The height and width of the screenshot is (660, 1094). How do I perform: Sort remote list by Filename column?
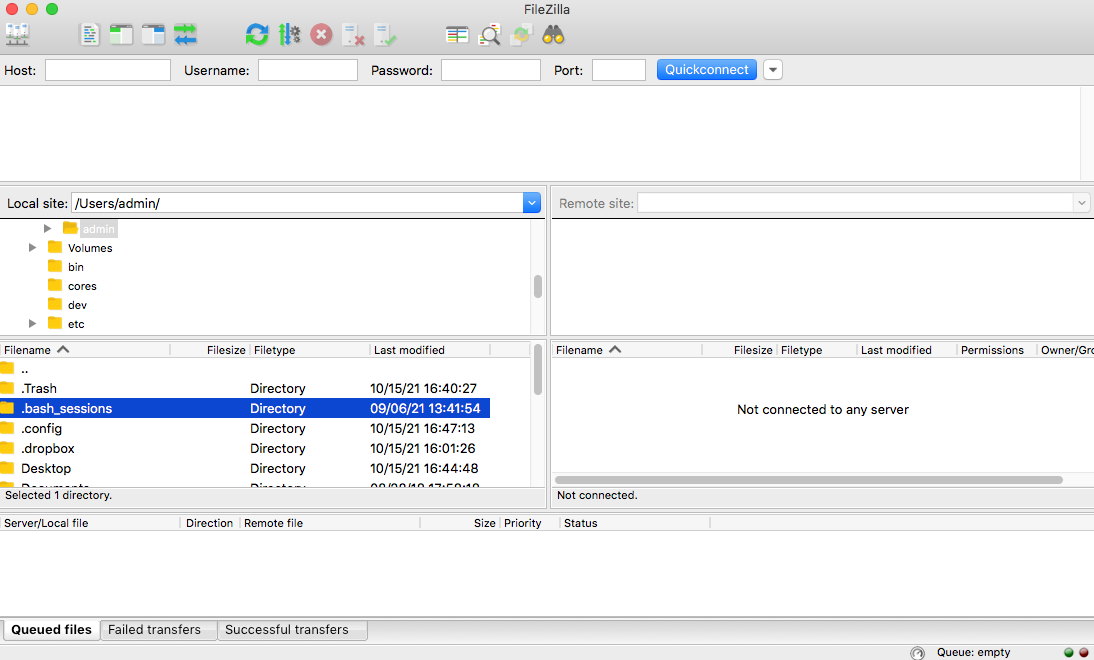(x=627, y=350)
